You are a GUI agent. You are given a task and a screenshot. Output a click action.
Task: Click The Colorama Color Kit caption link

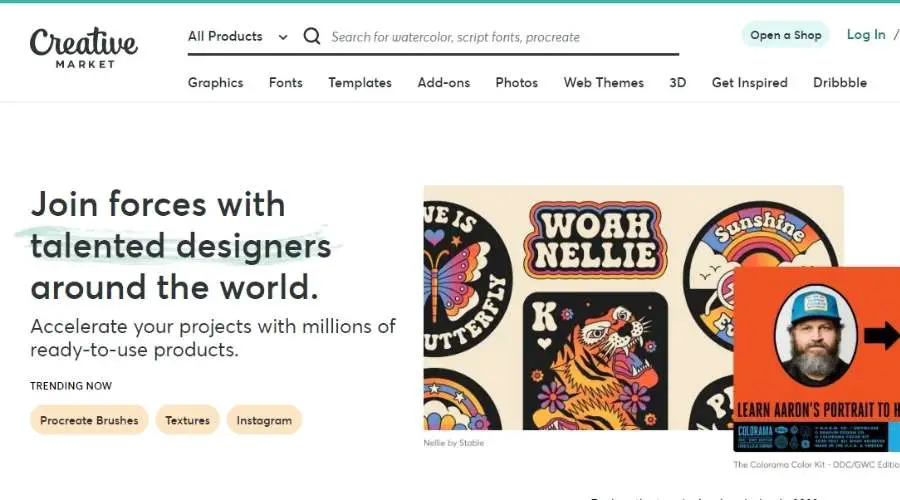point(816,464)
